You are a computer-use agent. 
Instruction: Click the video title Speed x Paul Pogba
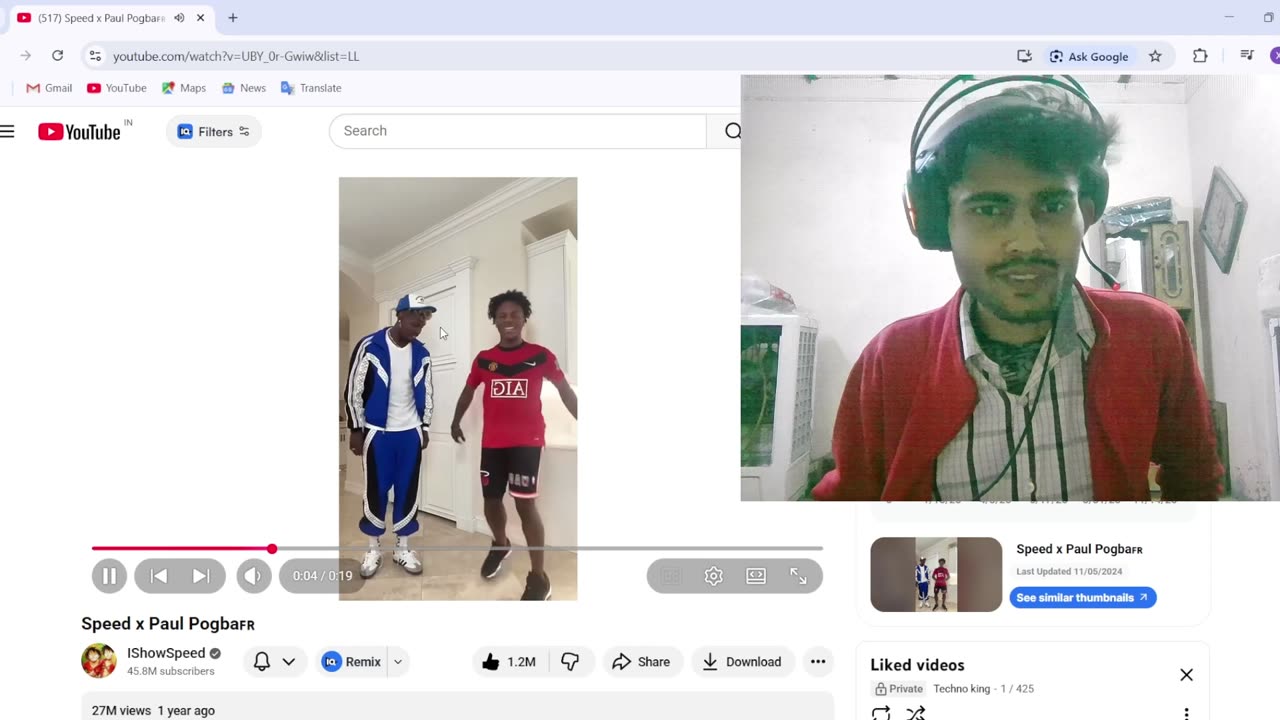click(x=168, y=624)
